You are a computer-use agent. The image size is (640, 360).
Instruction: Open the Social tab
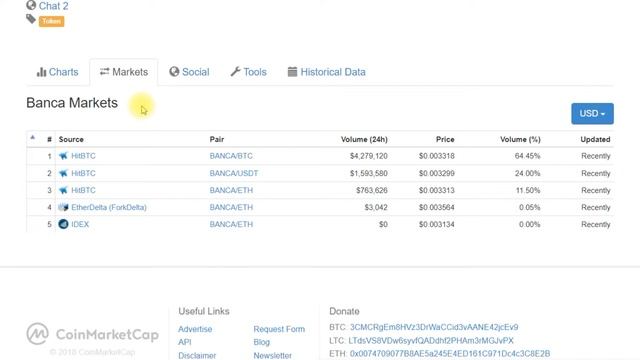[x=189, y=72]
